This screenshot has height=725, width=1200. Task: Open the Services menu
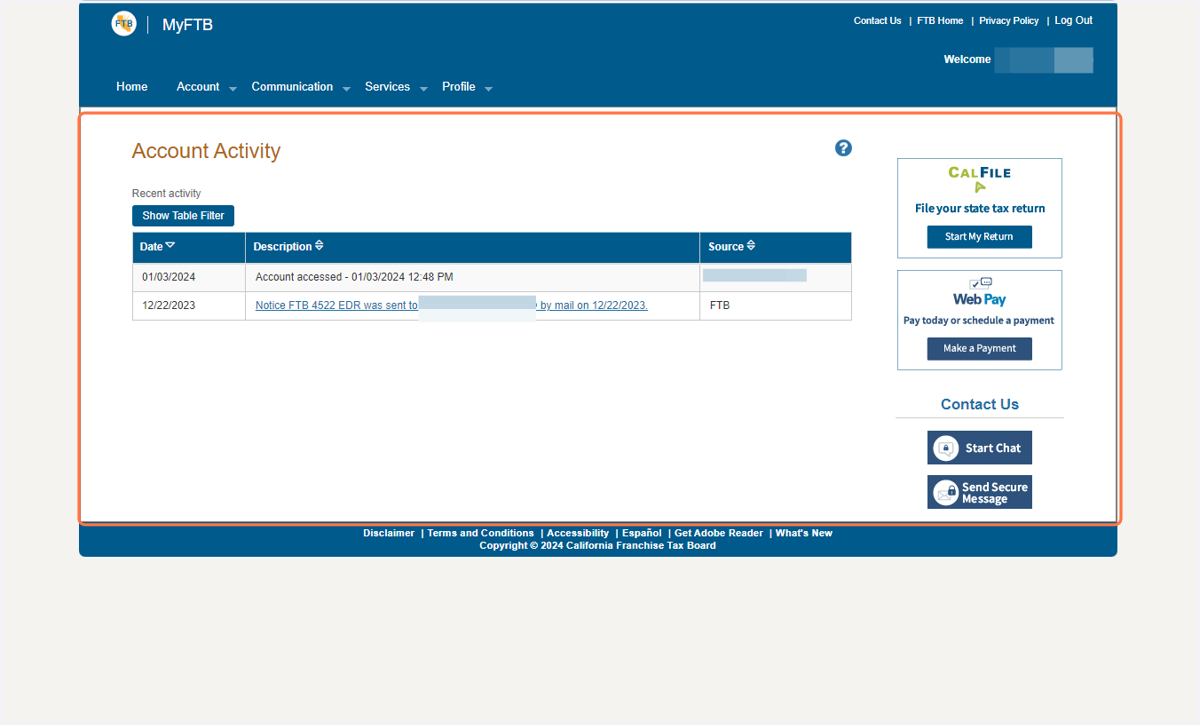coord(387,87)
